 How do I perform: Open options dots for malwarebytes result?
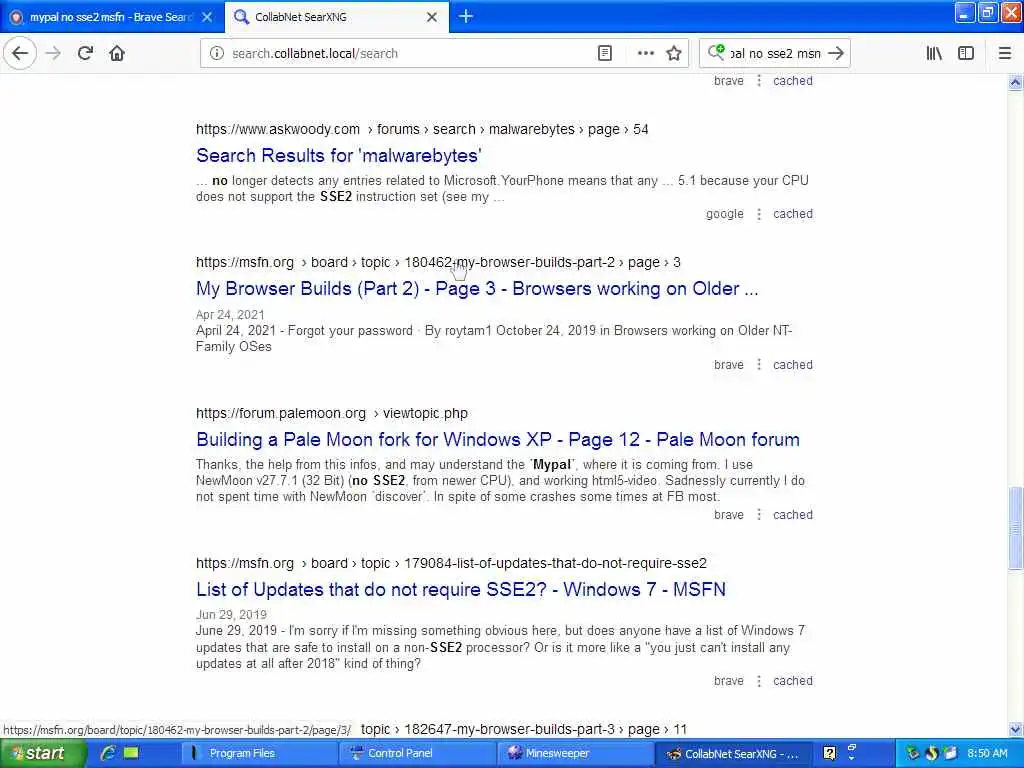[759, 214]
